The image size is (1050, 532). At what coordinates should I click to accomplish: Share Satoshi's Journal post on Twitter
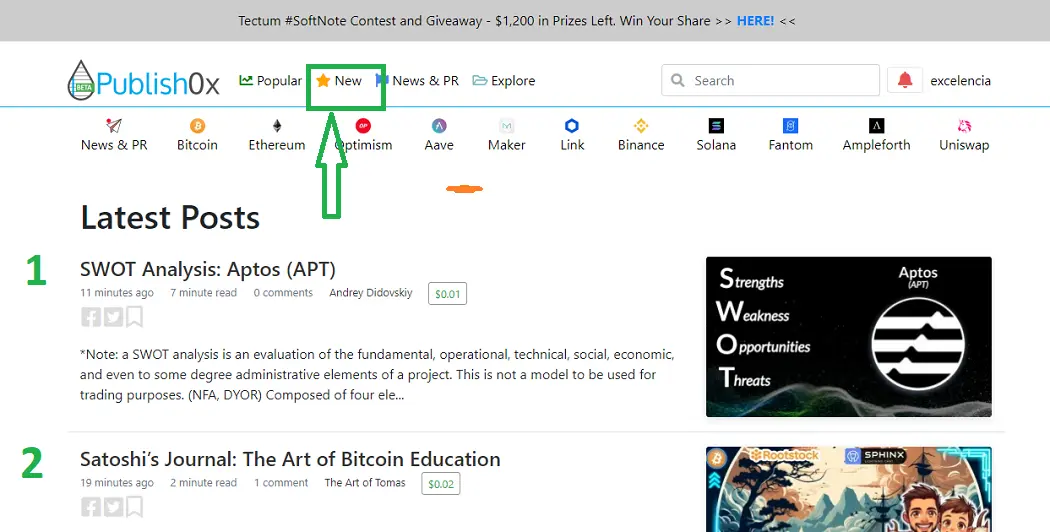click(x=113, y=507)
